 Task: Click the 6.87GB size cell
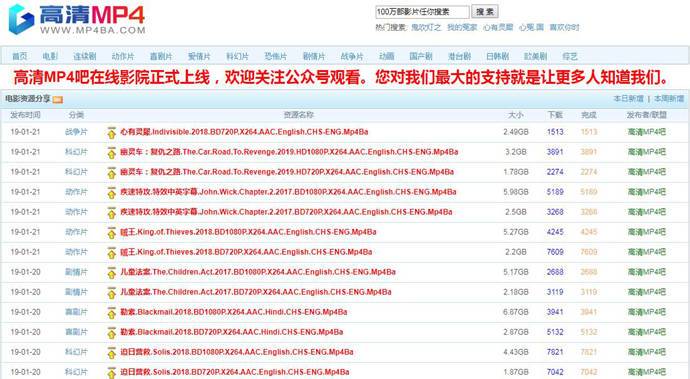pyautogui.click(x=516, y=312)
